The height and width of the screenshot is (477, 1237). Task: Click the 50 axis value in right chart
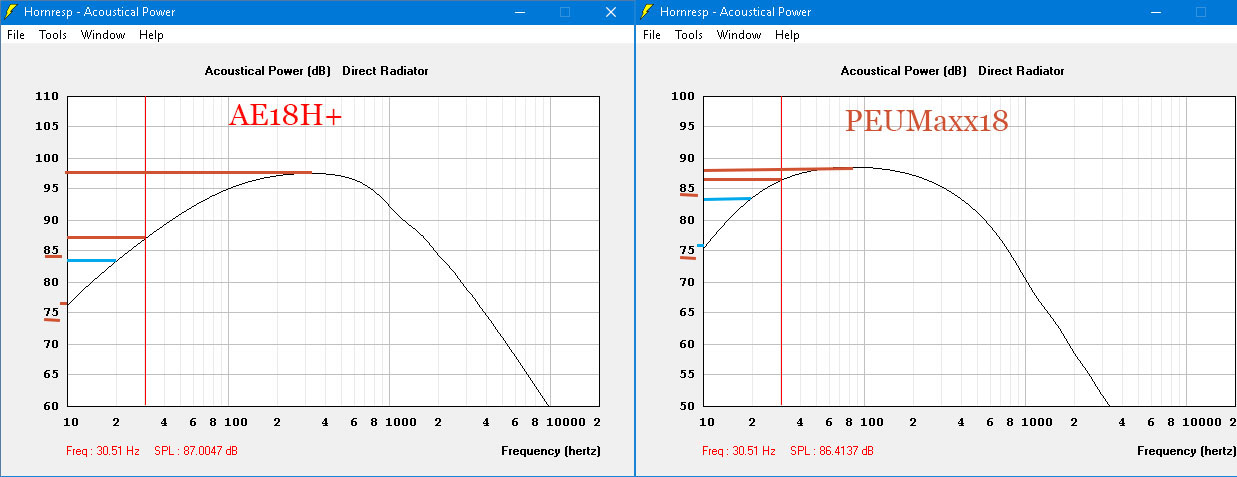[686, 406]
